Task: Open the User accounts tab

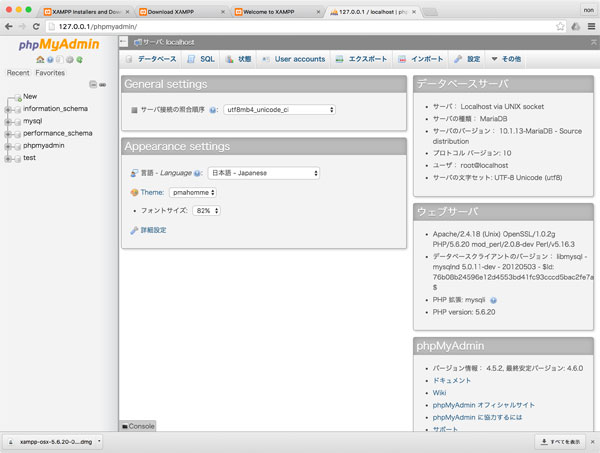Action: point(293,59)
